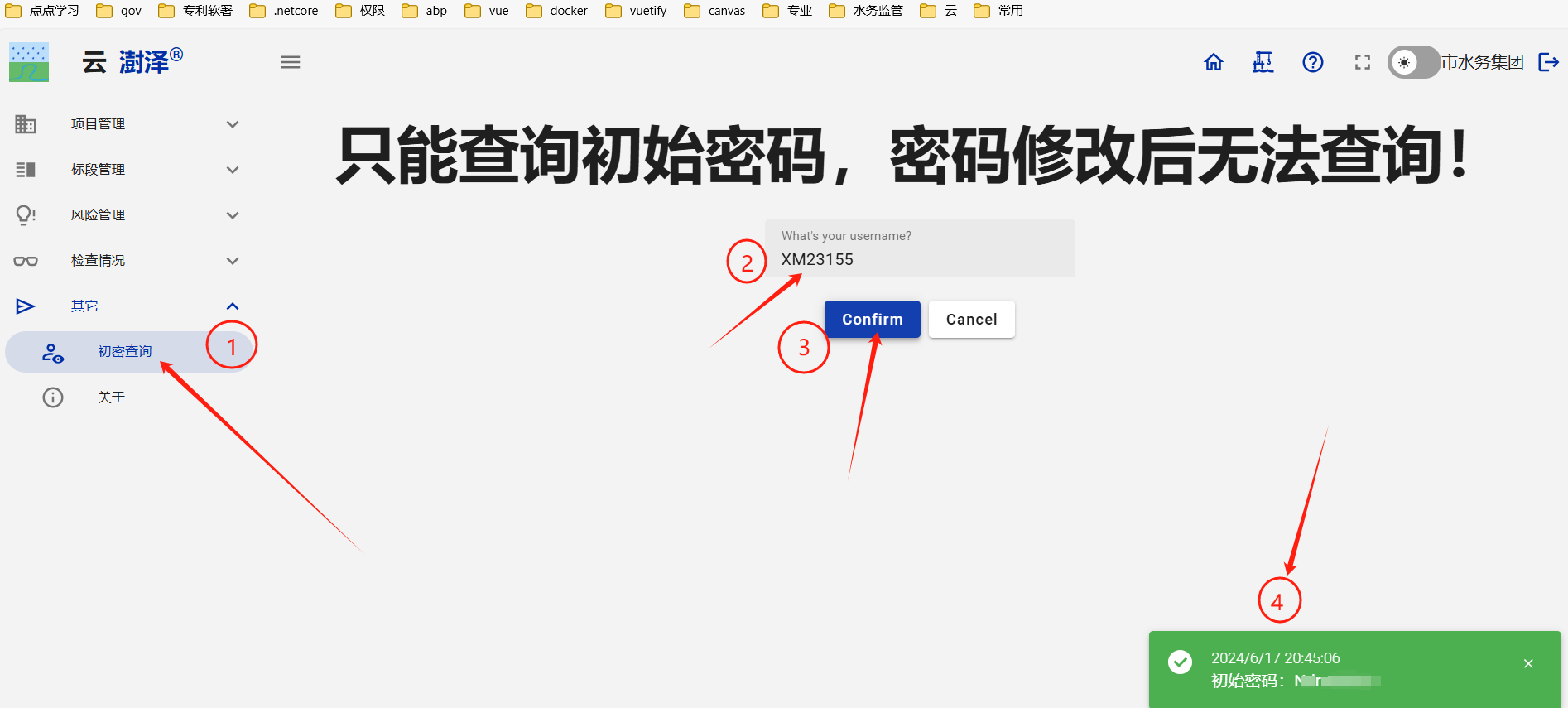
Task: Click the Cancel button
Action: 971,320
